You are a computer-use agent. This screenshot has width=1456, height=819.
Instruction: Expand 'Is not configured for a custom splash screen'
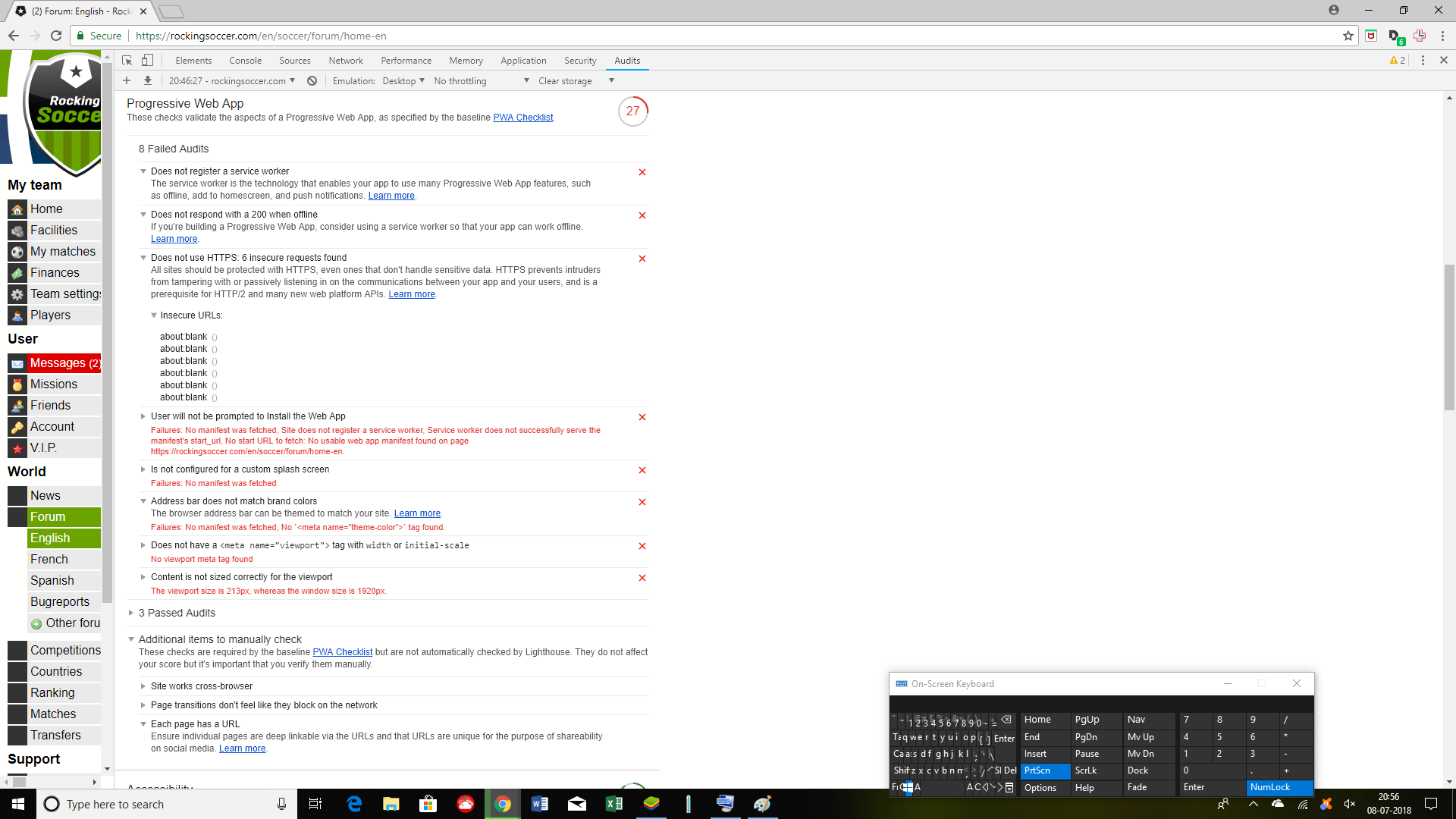tap(143, 469)
